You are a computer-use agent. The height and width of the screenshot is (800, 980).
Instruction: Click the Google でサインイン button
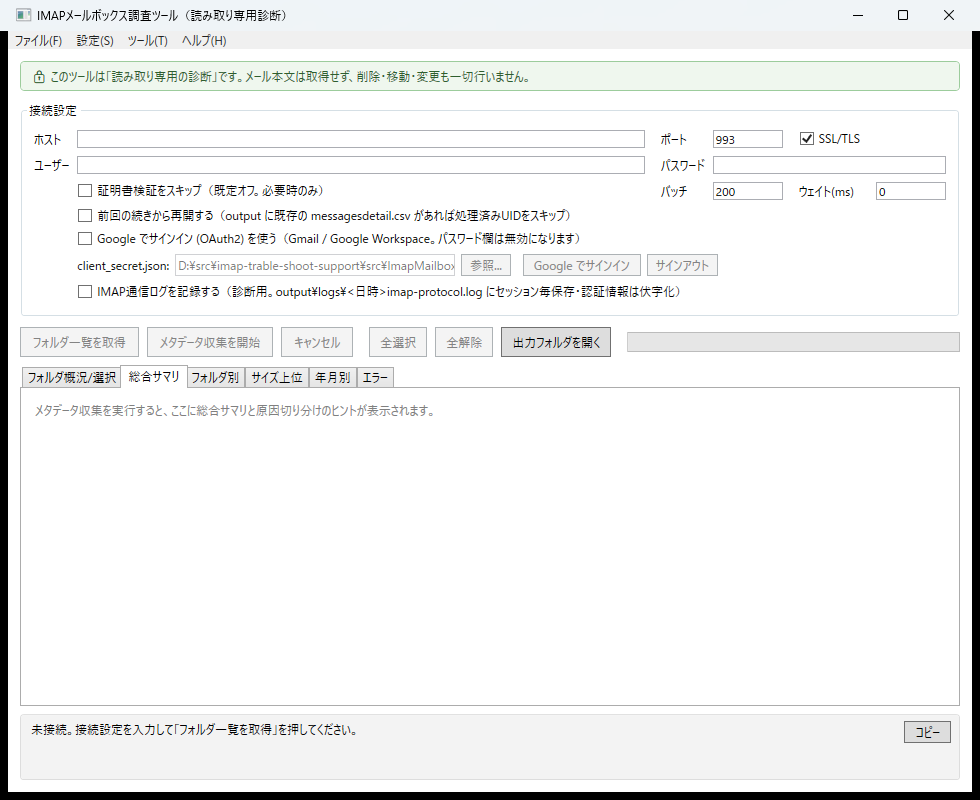[581, 266]
